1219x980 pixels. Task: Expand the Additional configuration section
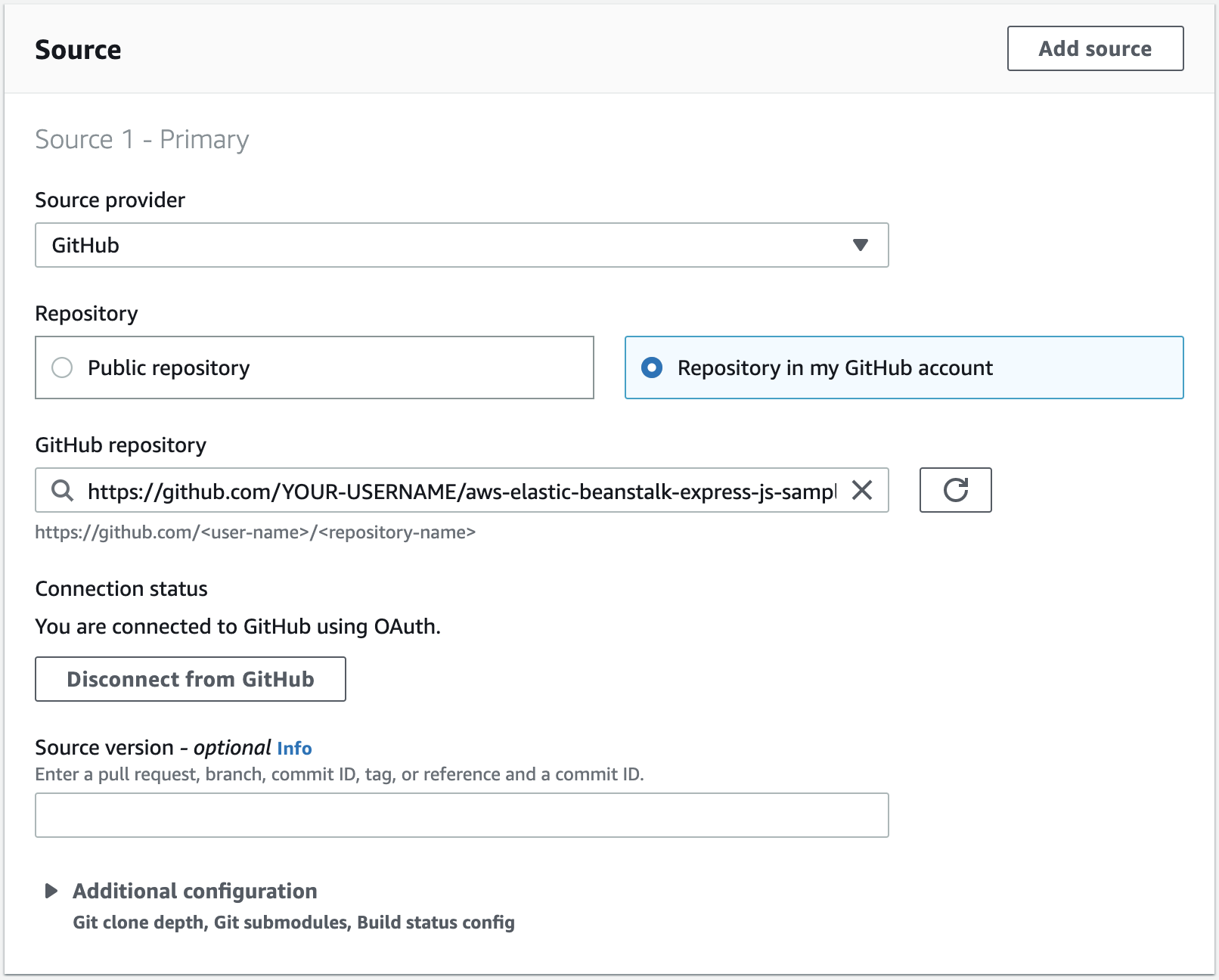[x=194, y=891]
